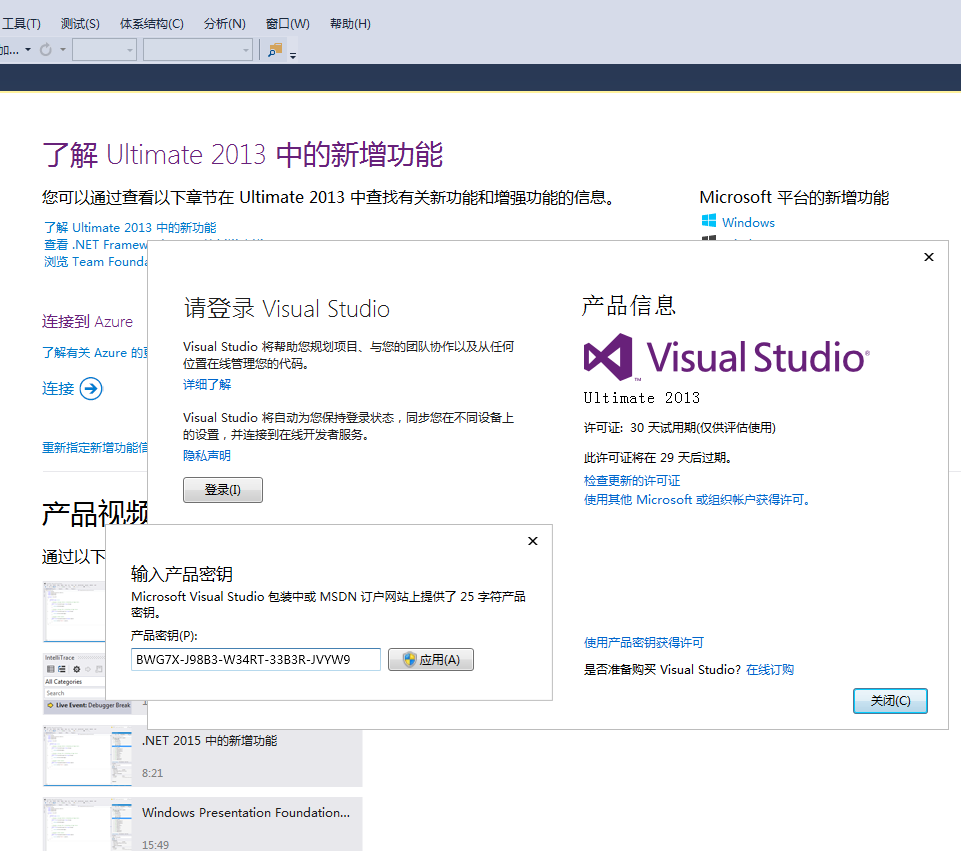961x851 pixels.
Task: Open the 隐私声明 privacy link
Action: pyautogui.click(x=207, y=455)
